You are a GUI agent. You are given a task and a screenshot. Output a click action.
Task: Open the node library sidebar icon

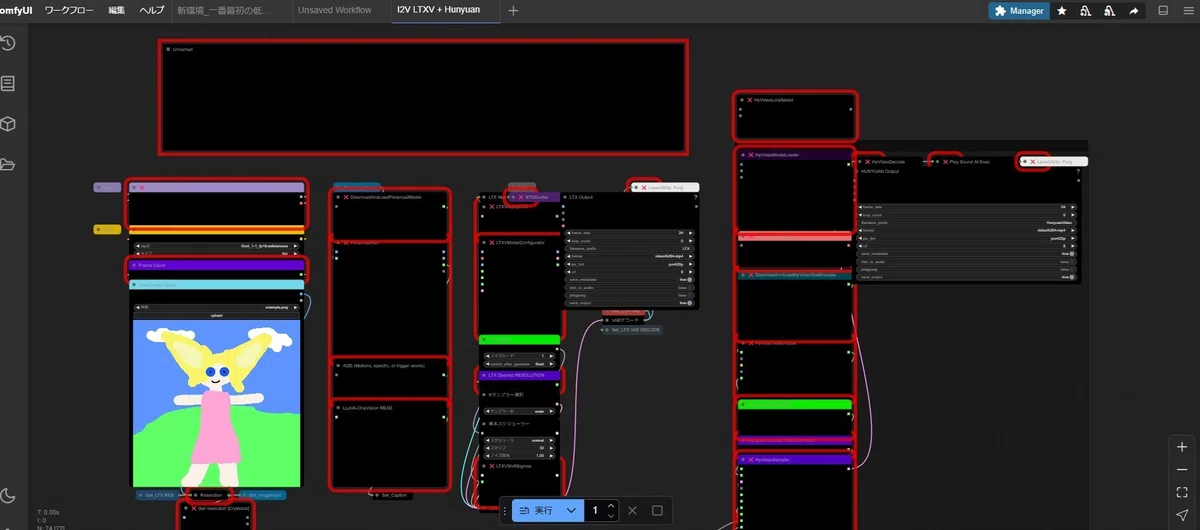[7, 84]
